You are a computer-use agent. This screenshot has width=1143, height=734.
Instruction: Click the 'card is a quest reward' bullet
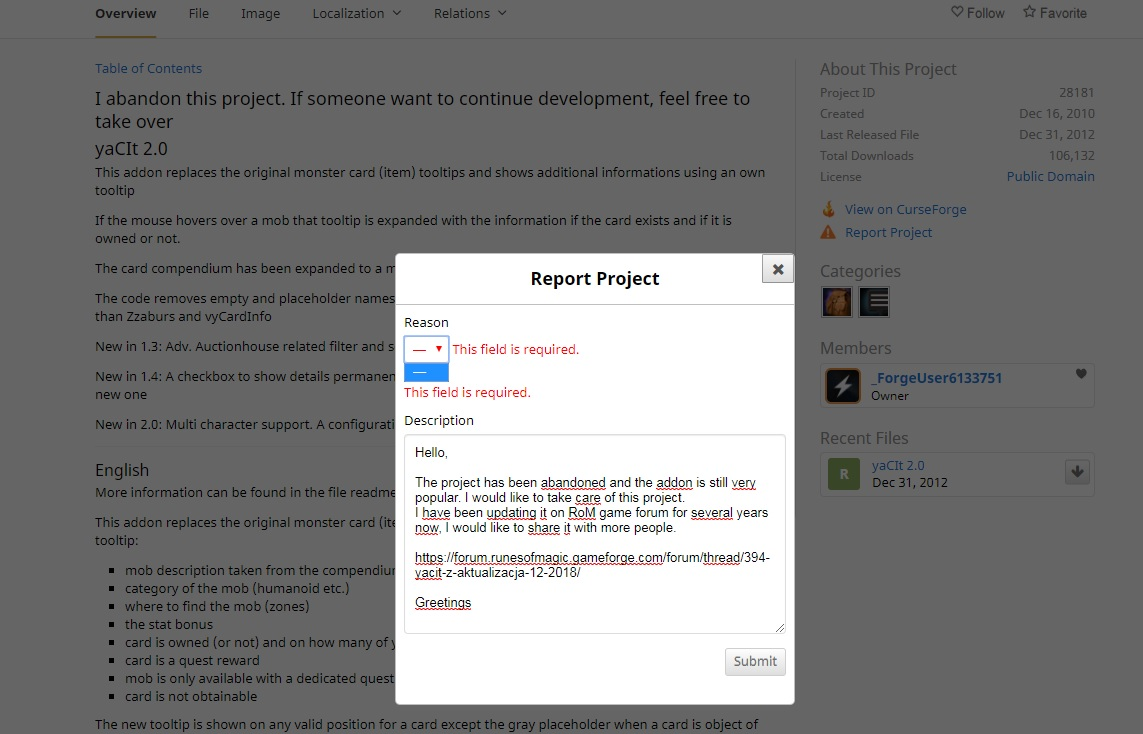(192, 660)
